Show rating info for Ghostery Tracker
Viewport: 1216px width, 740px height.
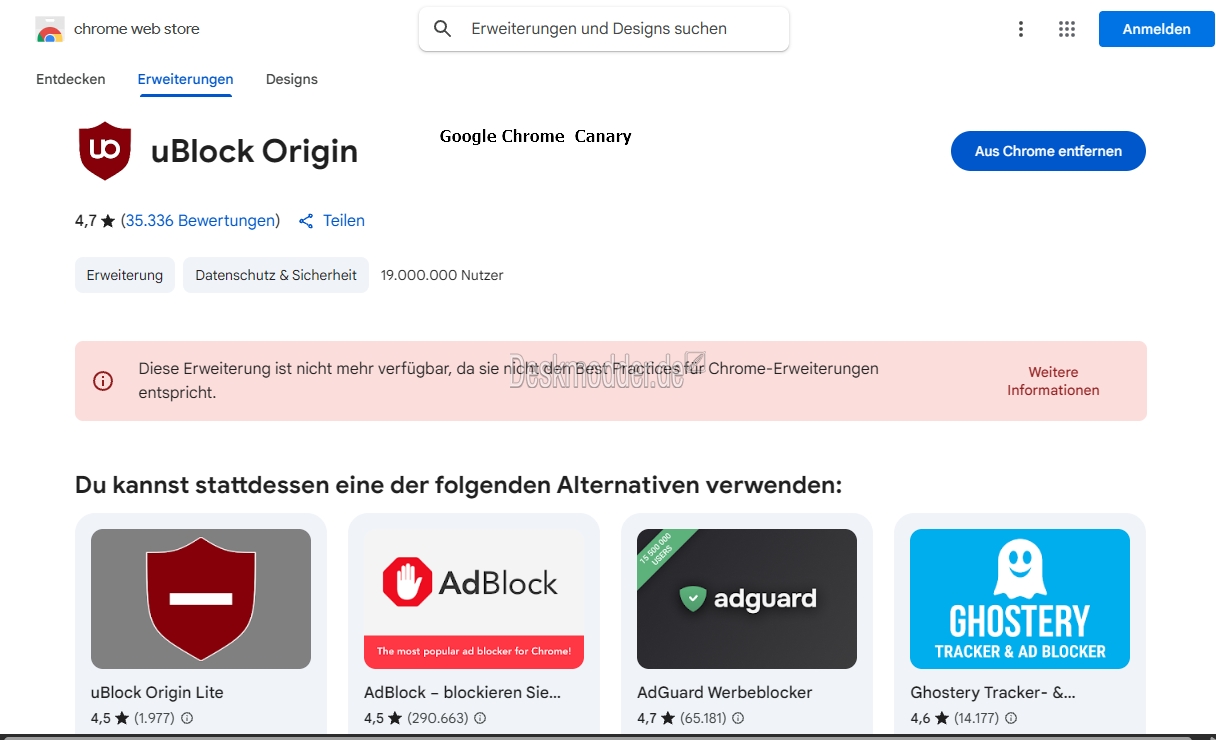pyautogui.click(x=1011, y=718)
